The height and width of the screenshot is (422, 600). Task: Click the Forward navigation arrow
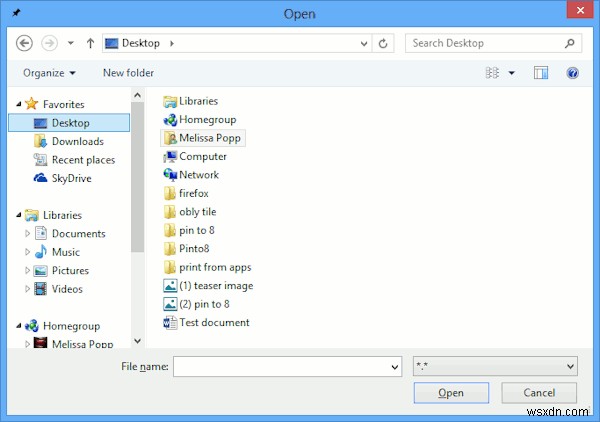pos(49,43)
